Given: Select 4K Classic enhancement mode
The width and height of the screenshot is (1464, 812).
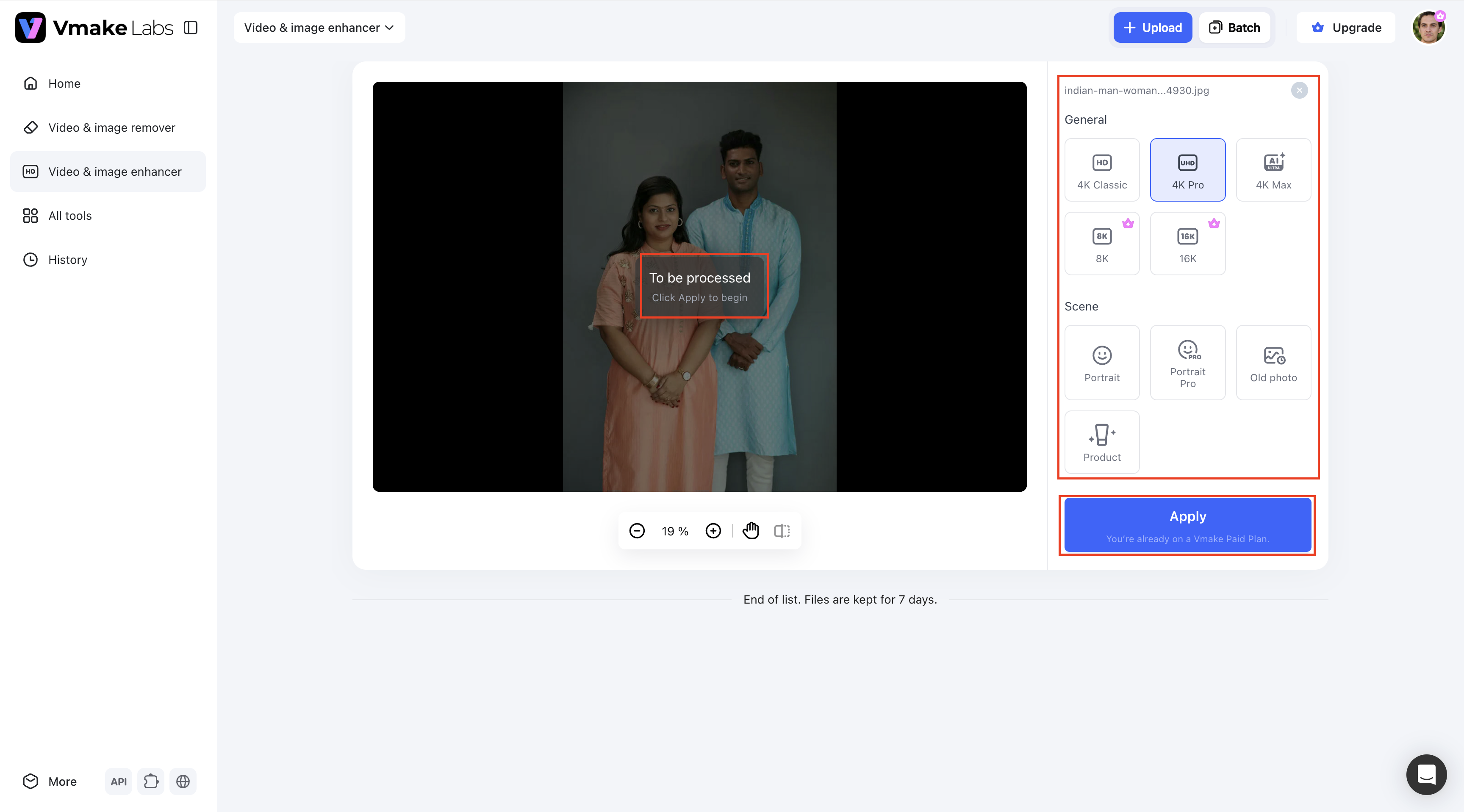Looking at the screenshot, I should [1102, 170].
